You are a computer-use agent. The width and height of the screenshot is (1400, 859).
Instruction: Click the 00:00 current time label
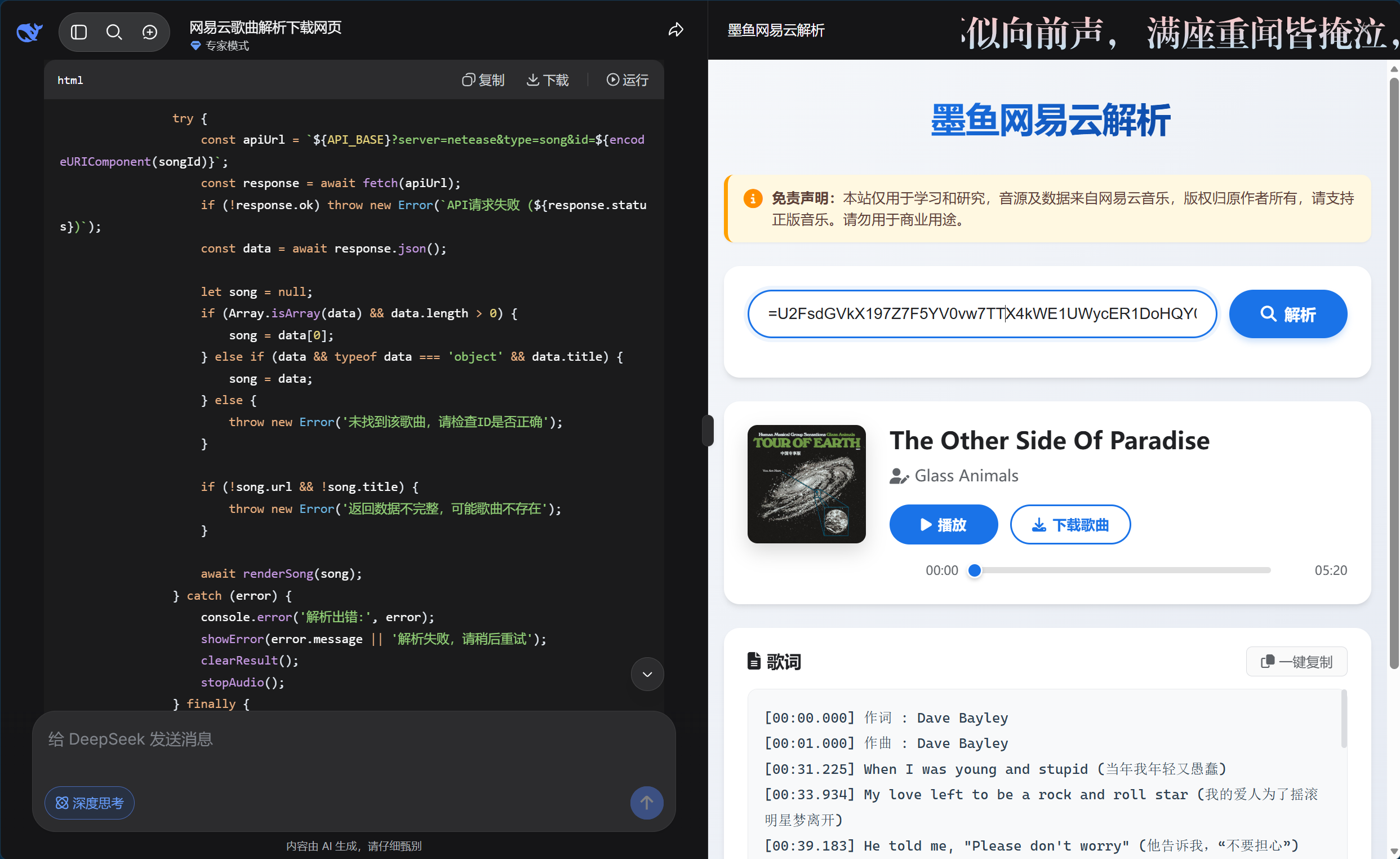click(941, 570)
